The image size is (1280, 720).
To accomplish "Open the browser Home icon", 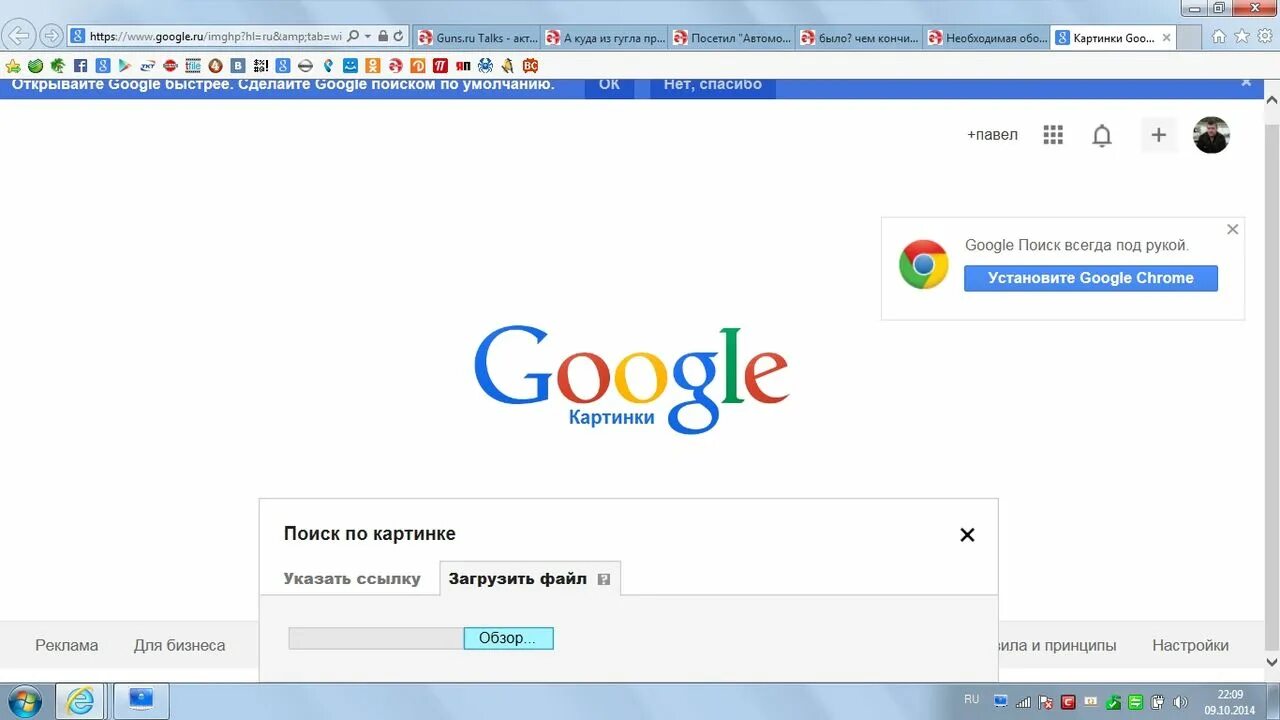I will pos(1218,36).
